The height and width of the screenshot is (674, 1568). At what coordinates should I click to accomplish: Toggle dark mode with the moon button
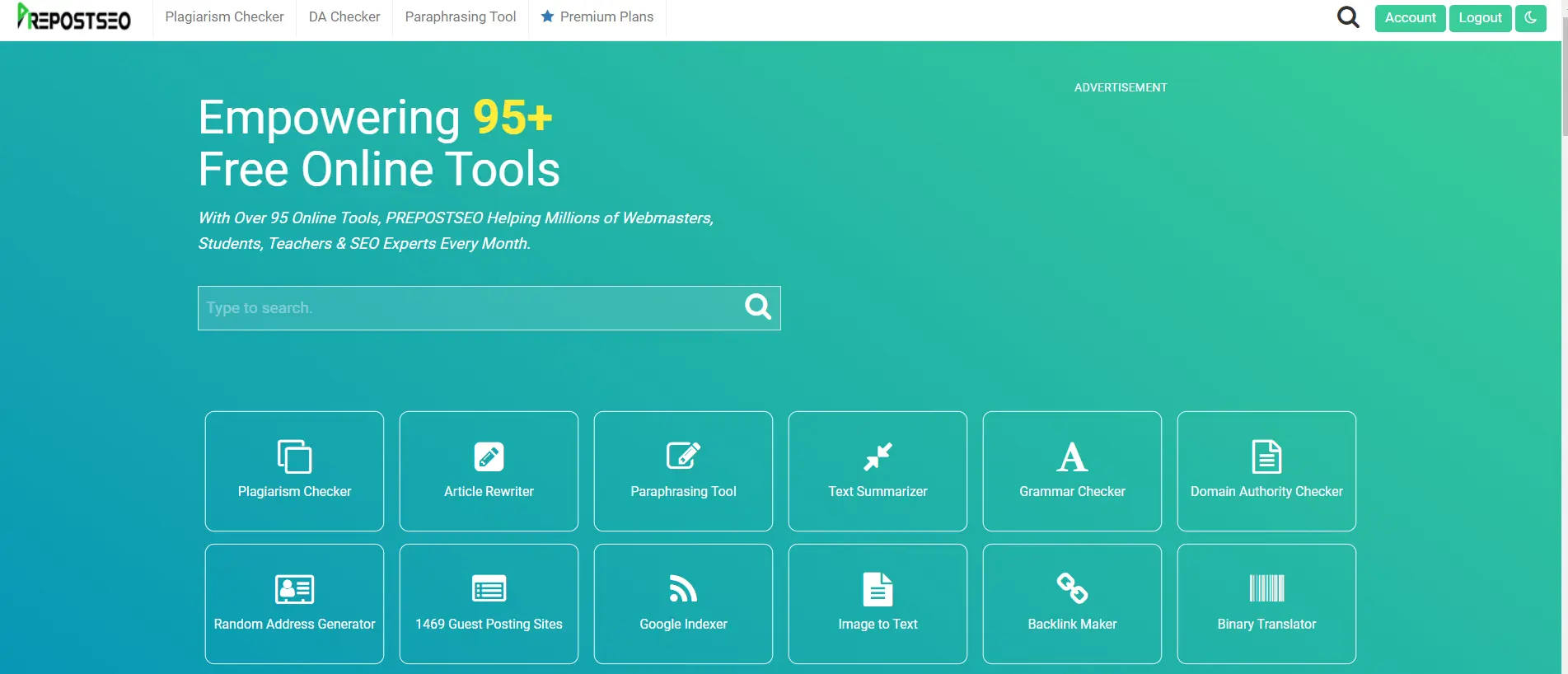click(1530, 18)
